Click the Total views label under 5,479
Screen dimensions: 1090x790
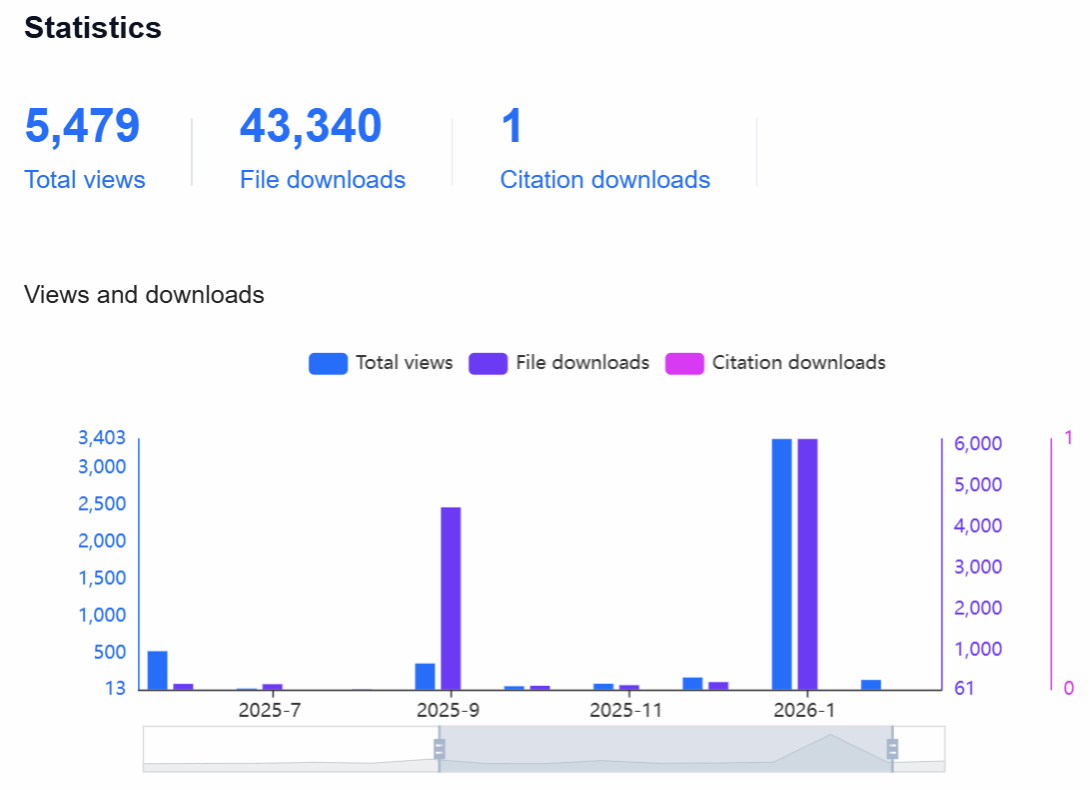pyautogui.click(x=85, y=180)
